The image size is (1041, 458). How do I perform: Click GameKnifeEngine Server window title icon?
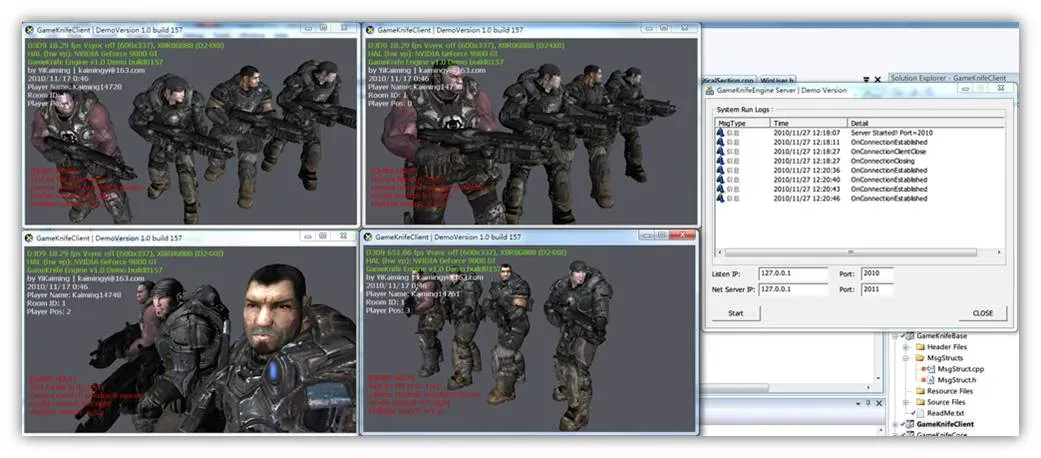click(710, 90)
